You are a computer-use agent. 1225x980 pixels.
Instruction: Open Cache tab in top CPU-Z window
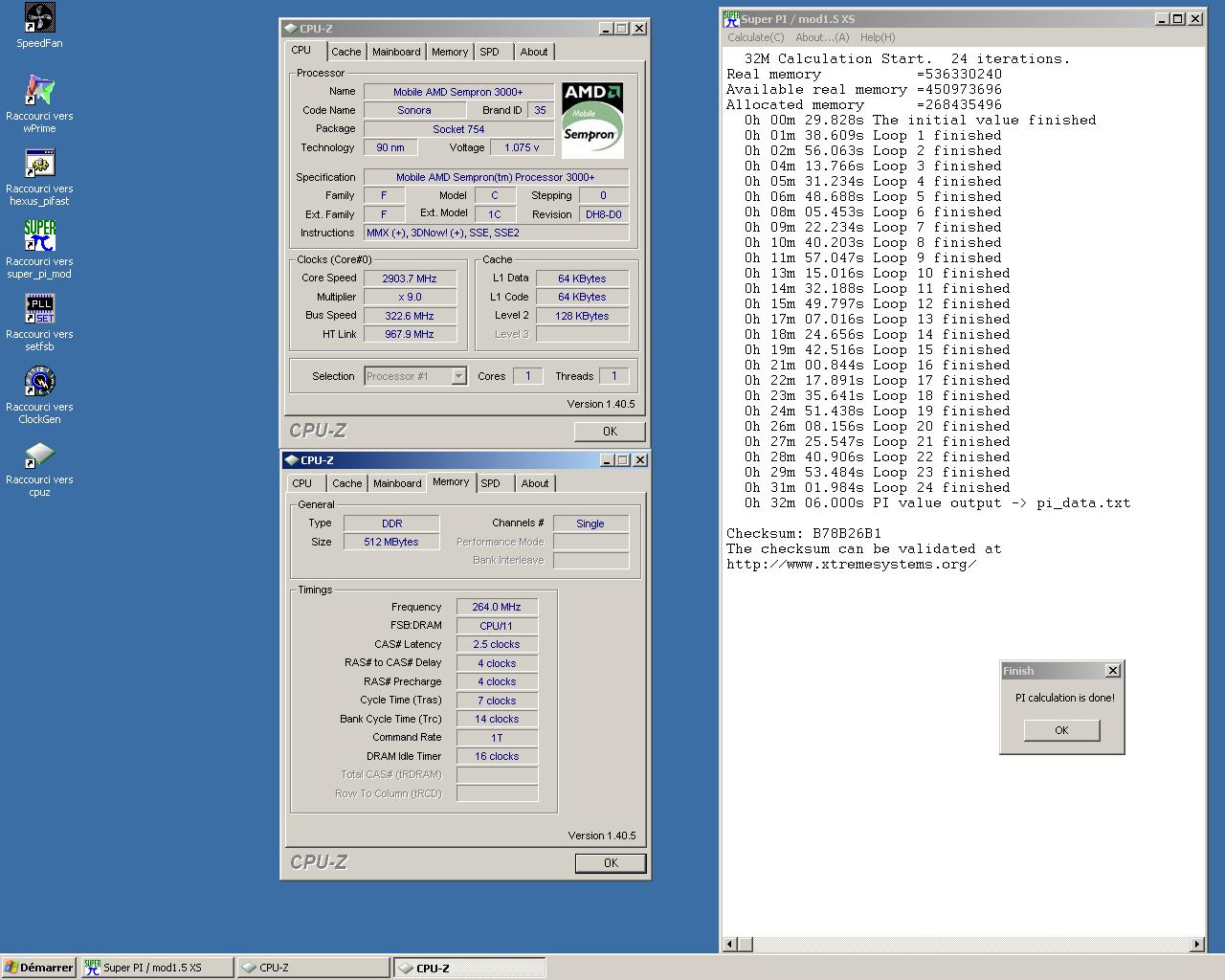[346, 52]
